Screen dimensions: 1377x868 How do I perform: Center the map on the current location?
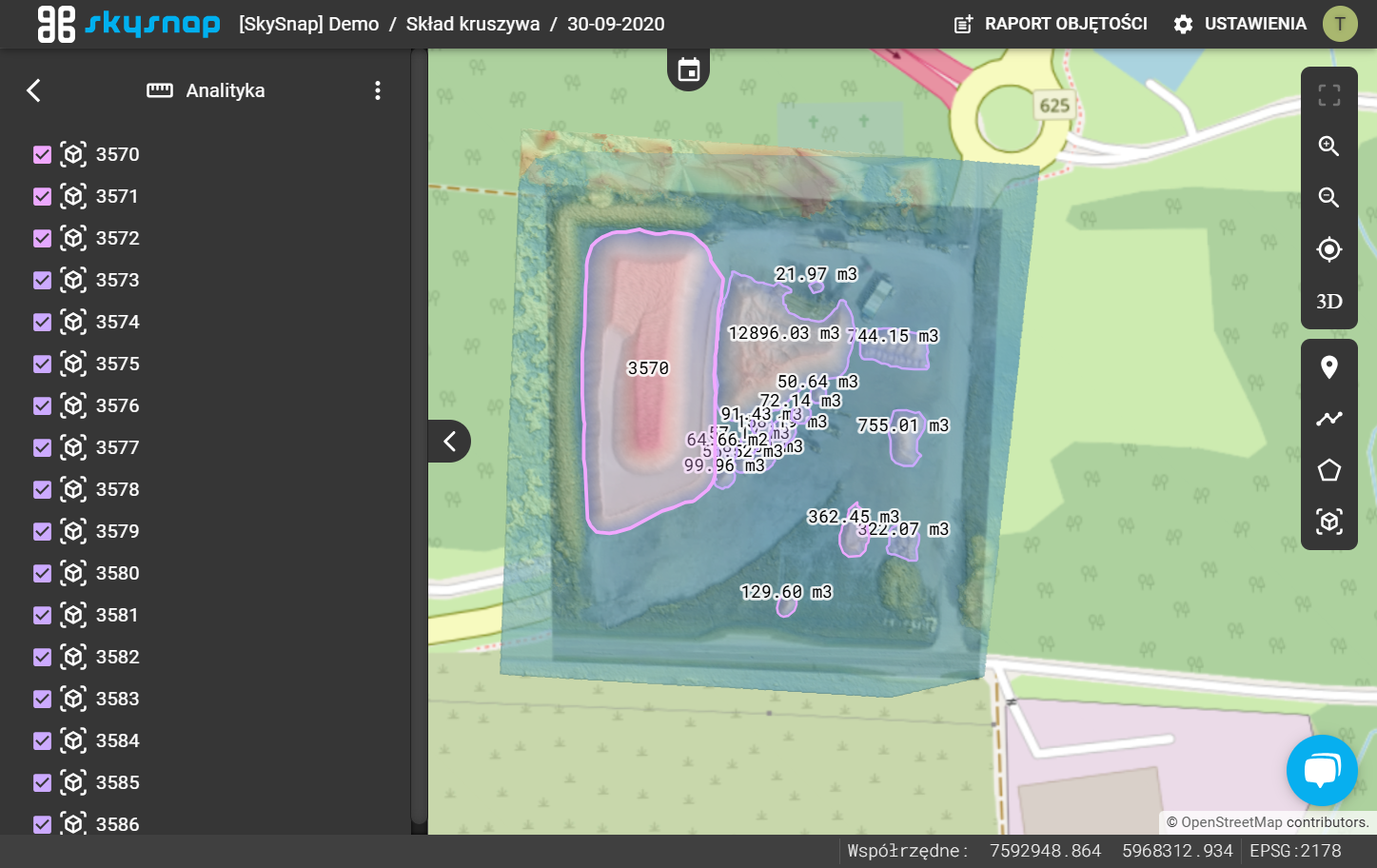coord(1329,249)
